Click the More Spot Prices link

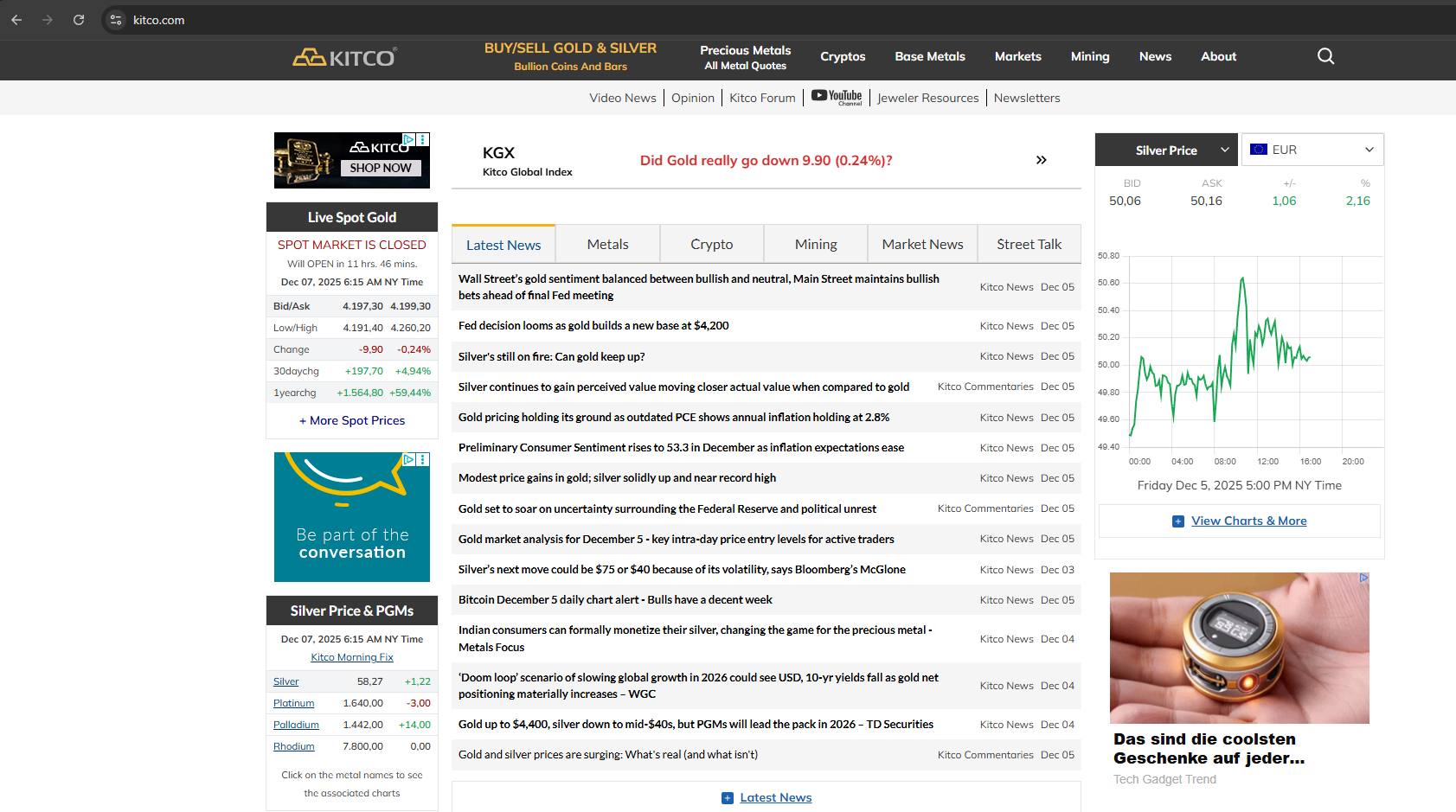(x=352, y=420)
